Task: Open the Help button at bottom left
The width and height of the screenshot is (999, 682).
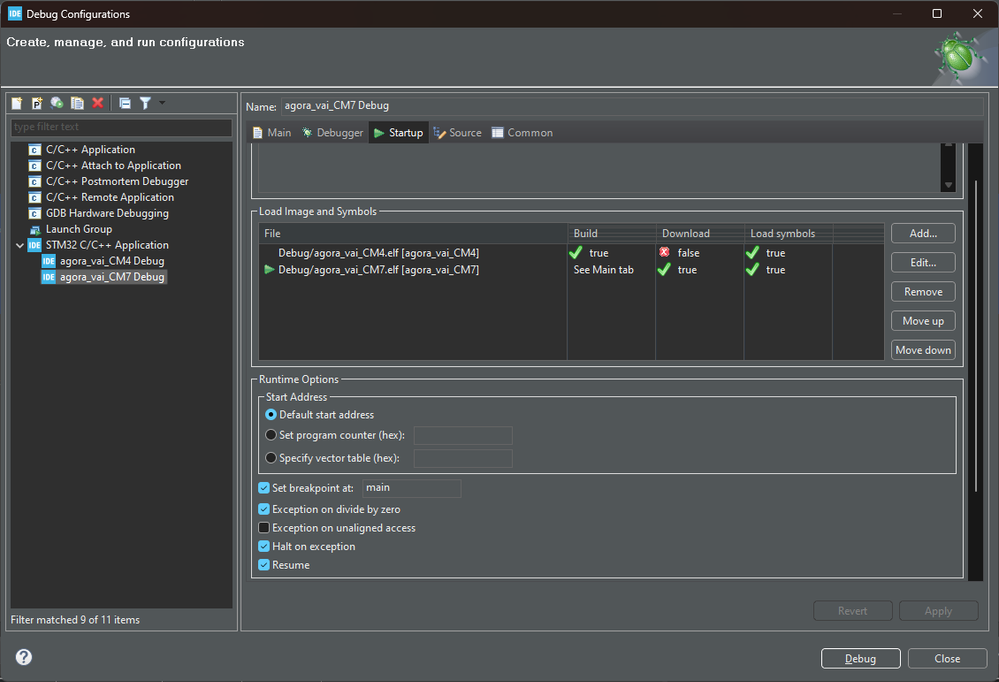Action: (22, 657)
